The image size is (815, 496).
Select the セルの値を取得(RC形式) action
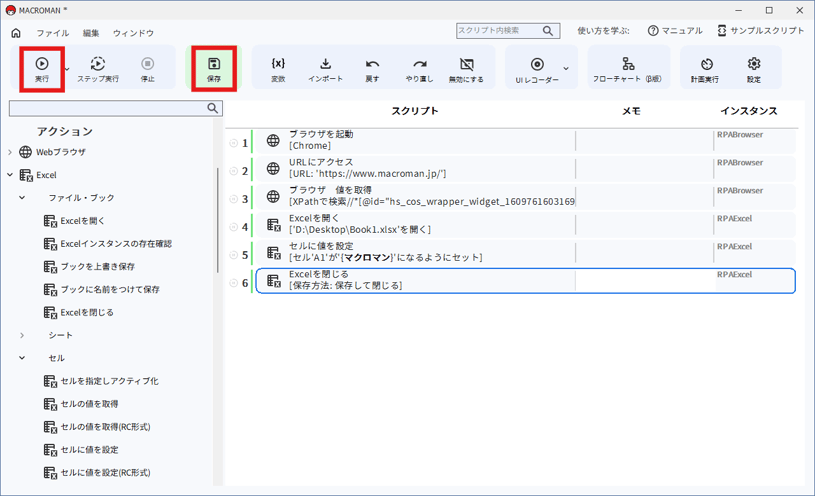[x=97, y=427]
